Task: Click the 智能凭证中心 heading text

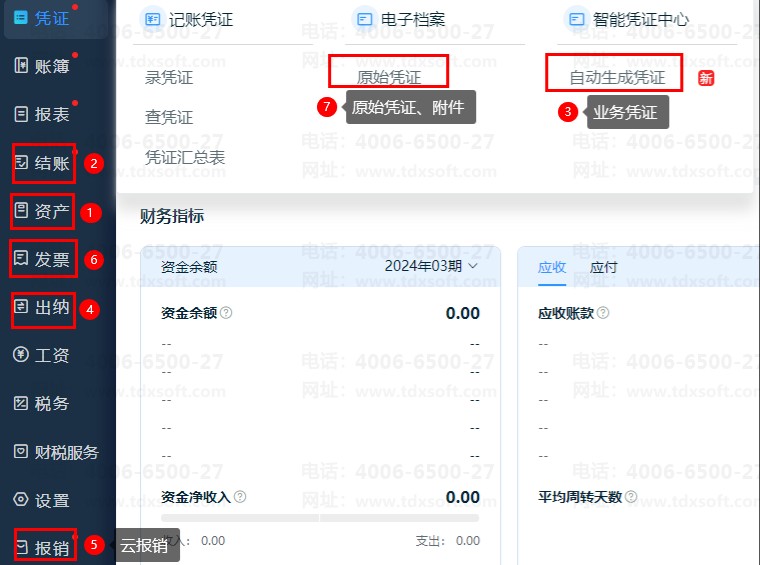Action: [641, 19]
